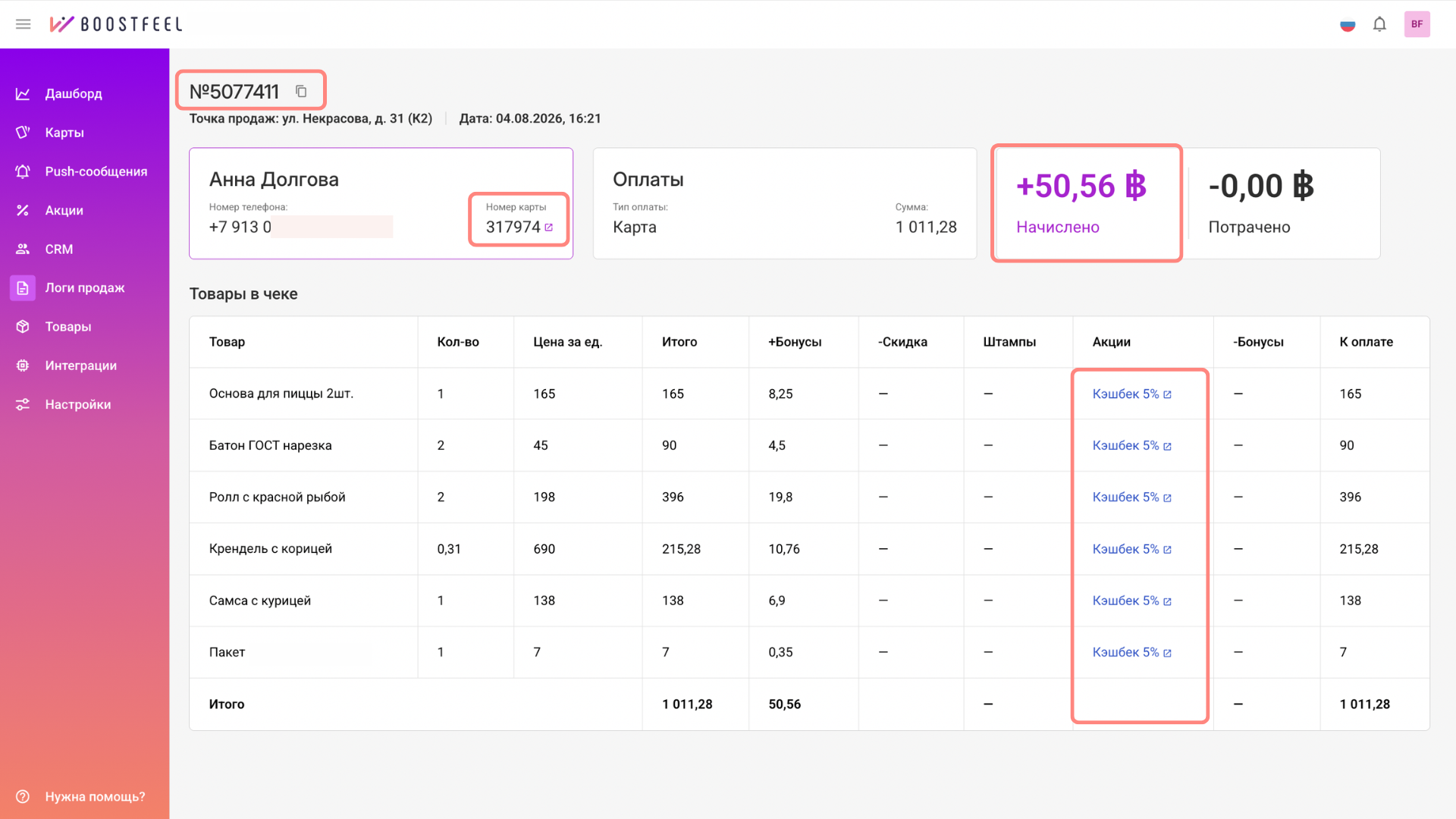Click the Кол-во column header
The image size is (1456, 819).
(x=458, y=342)
